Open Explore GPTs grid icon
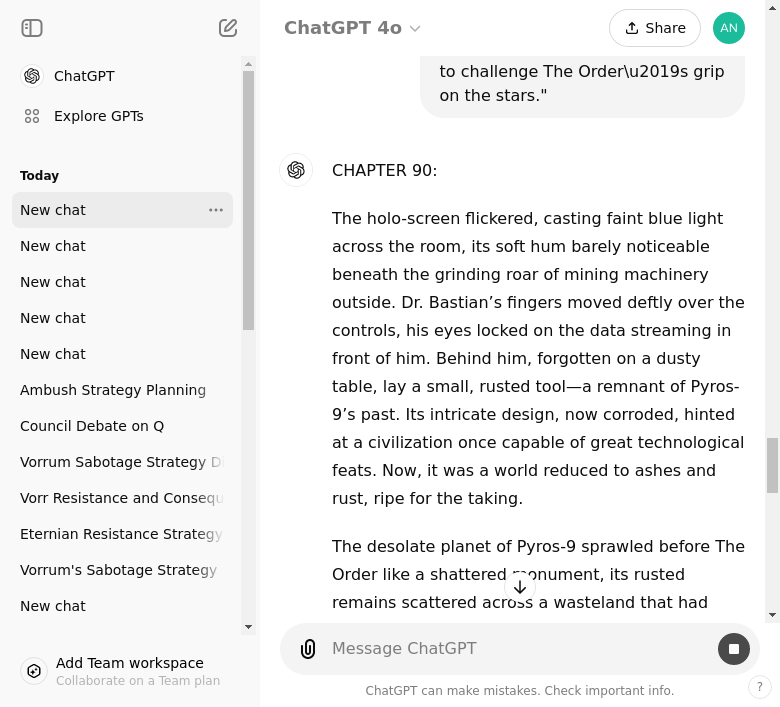780x707 pixels. pyautogui.click(x=32, y=116)
